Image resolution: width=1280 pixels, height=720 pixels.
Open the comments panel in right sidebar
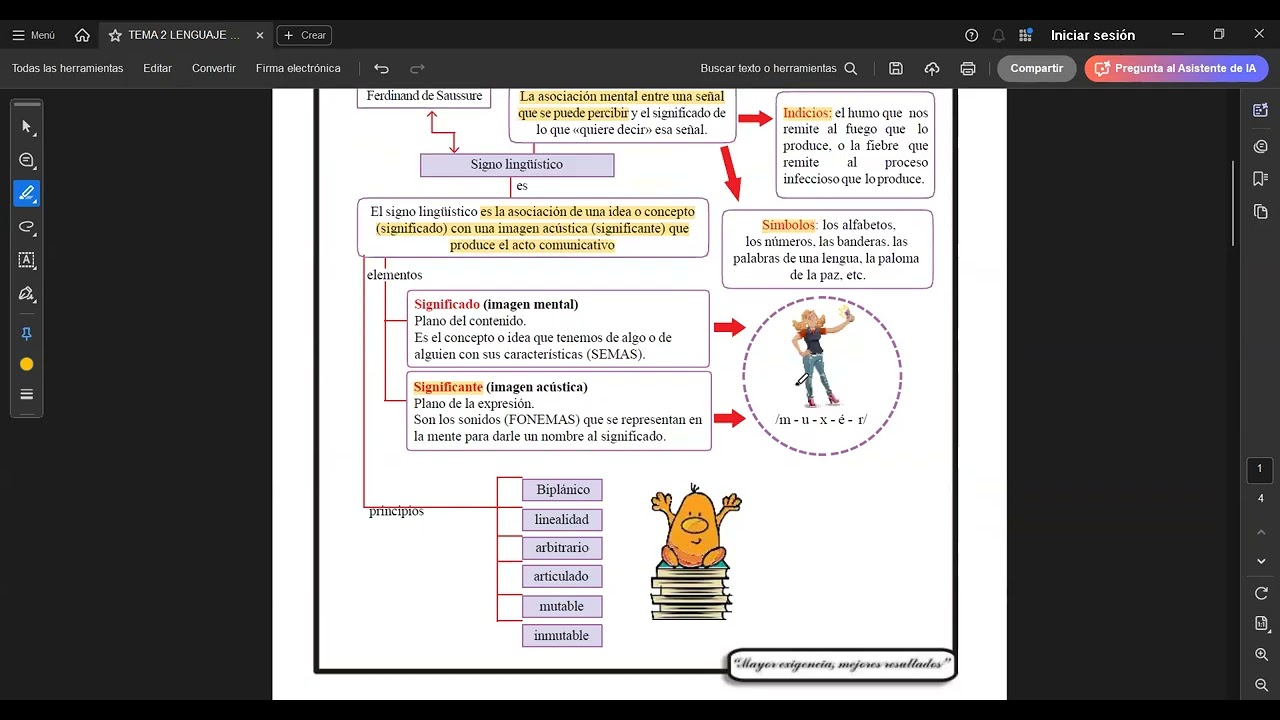(1260, 146)
